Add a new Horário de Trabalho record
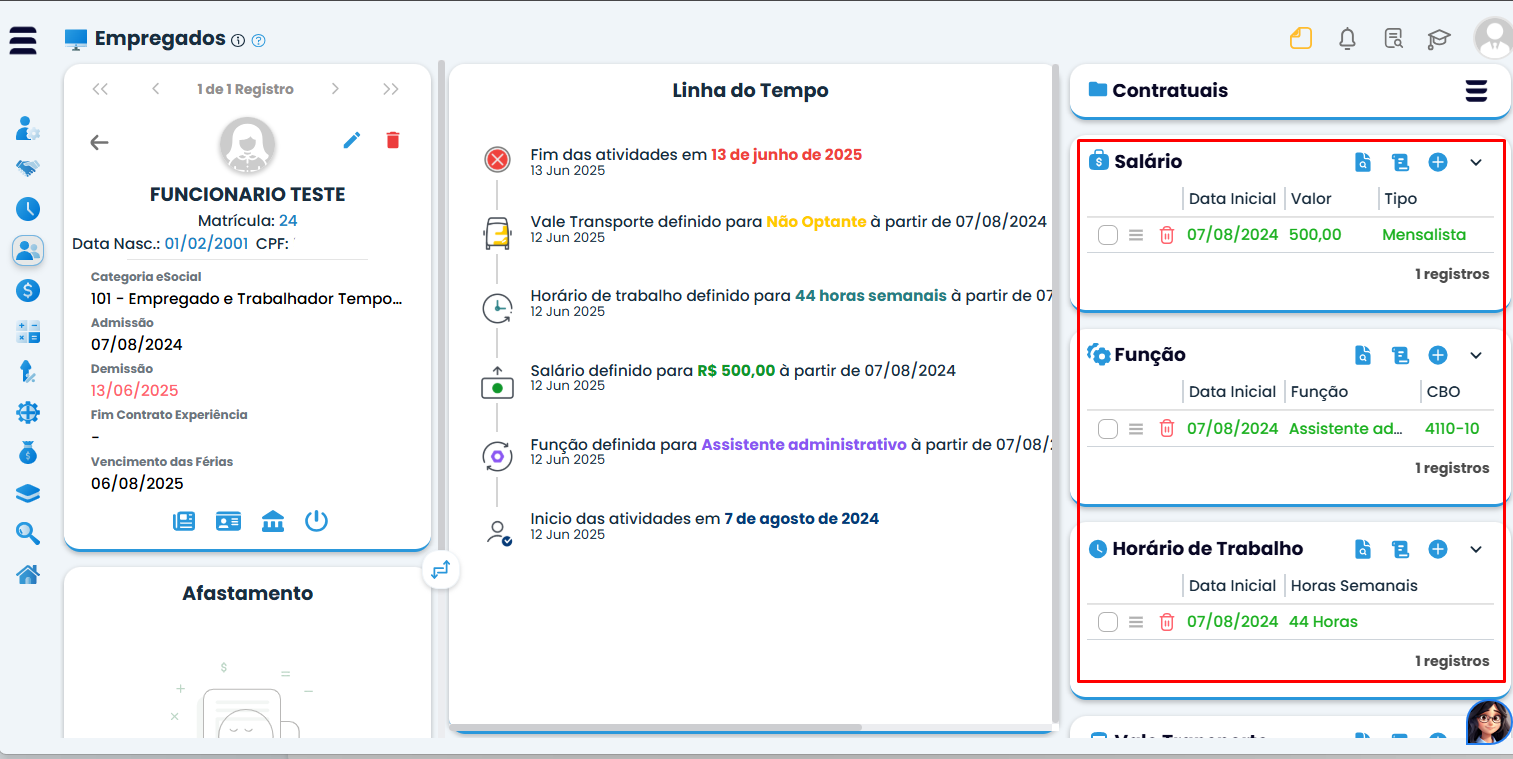 [x=1438, y=549]
